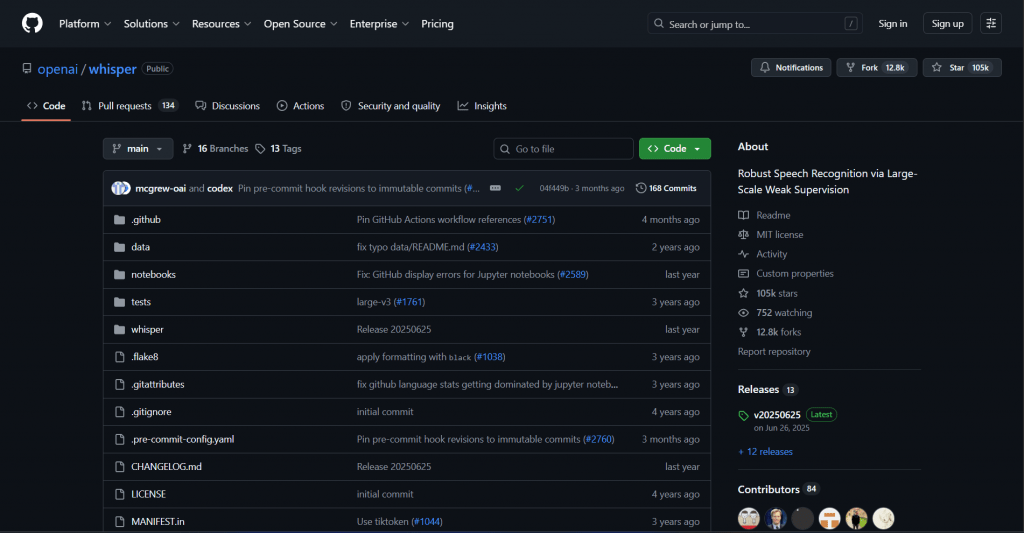Click the Custom properties icon
This screenshot has width=1024, height=533.
(x=743, y=274)
